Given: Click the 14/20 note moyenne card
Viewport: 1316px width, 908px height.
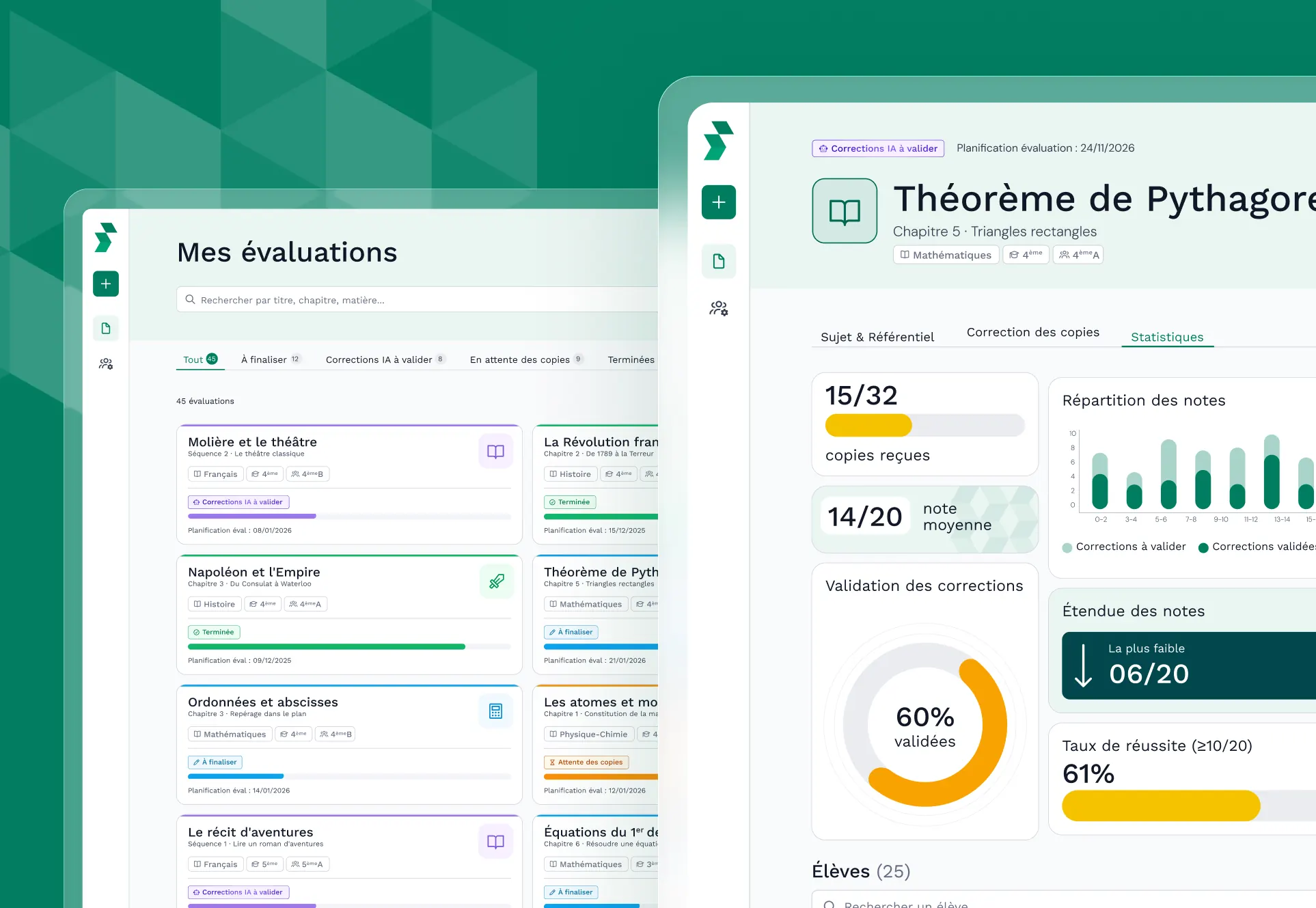Looking at the screenshot, I should pos(924,519).
